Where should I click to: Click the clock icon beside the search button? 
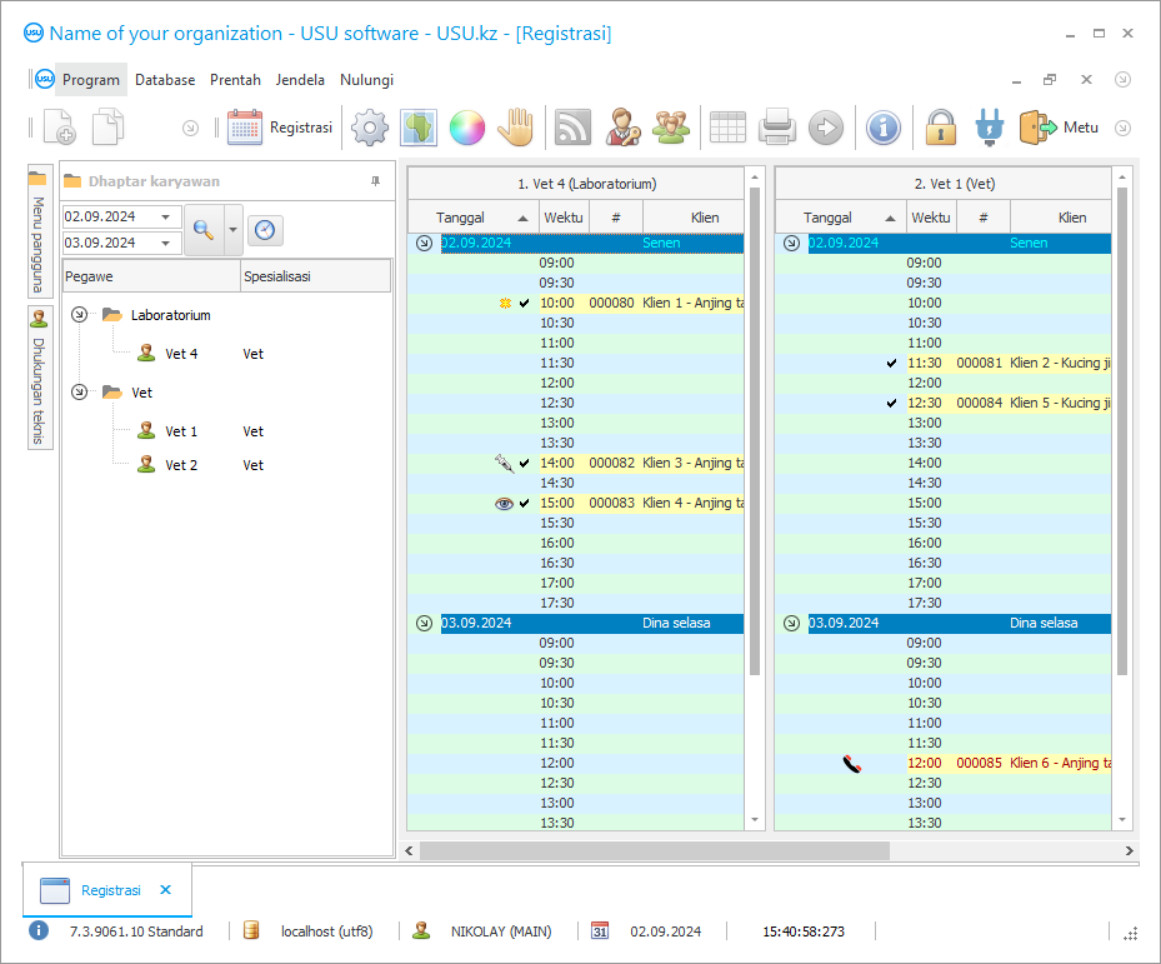266,230
